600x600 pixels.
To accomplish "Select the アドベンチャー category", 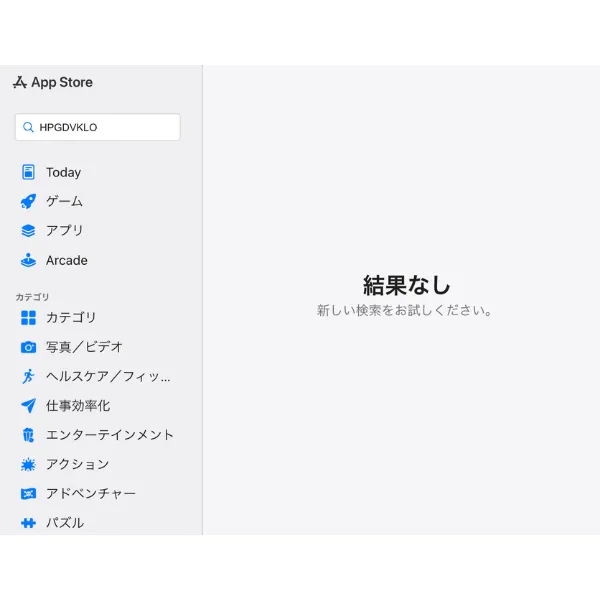I will 91,494.
